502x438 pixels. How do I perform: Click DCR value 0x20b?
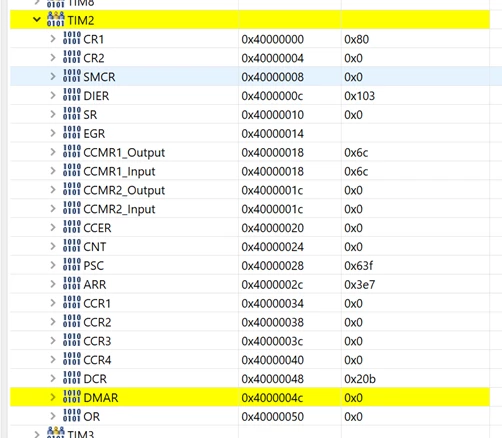click(360, 379)
